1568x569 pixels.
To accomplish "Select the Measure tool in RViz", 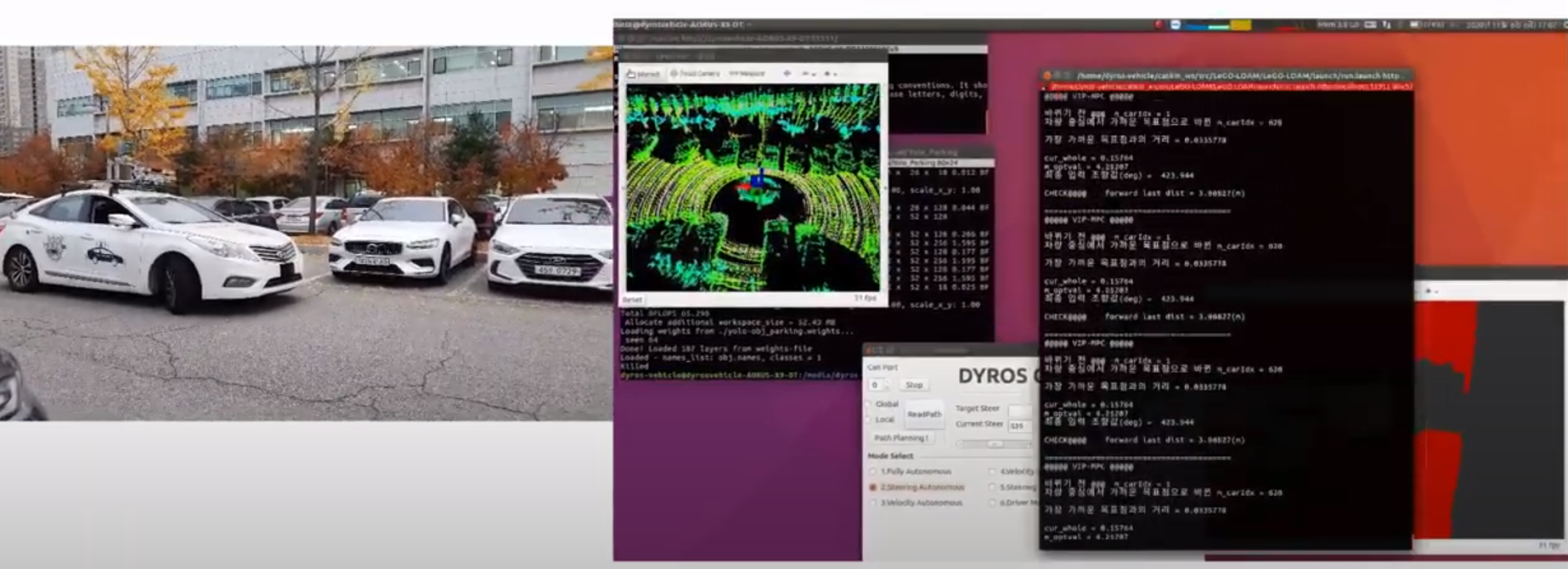I will (747, 74).
